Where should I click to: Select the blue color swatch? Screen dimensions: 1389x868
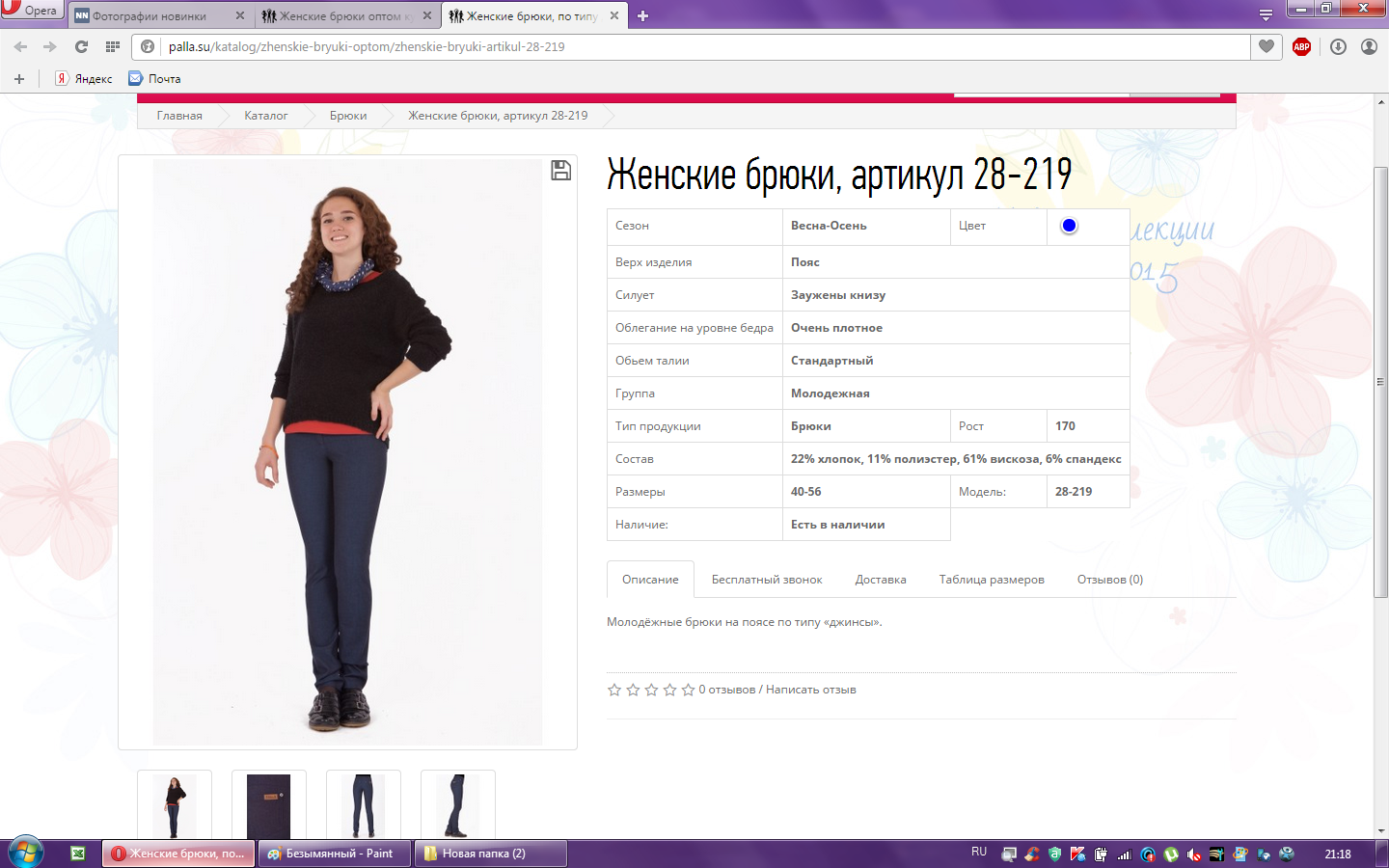point(1069,226)
